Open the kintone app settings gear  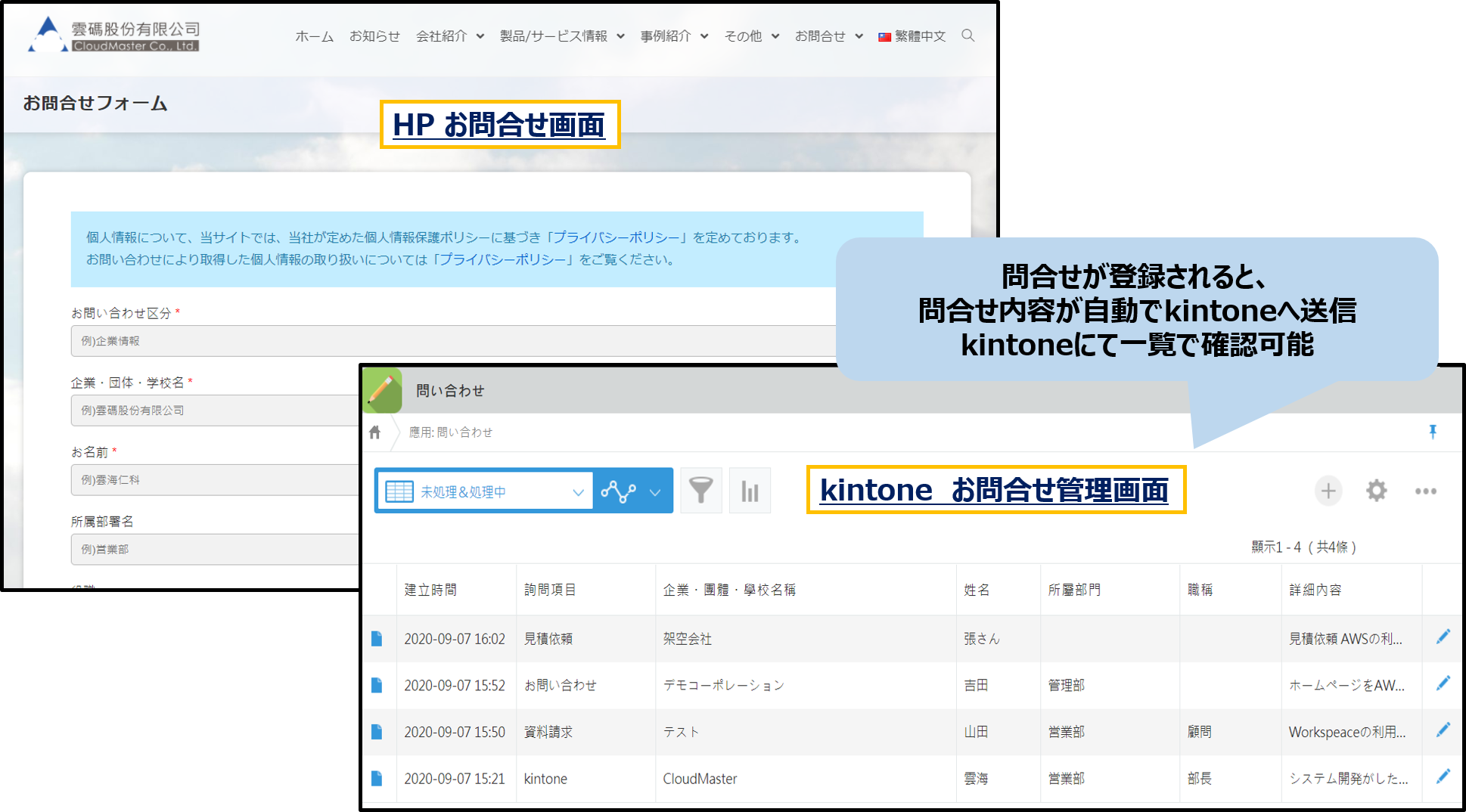[1376, 491]
